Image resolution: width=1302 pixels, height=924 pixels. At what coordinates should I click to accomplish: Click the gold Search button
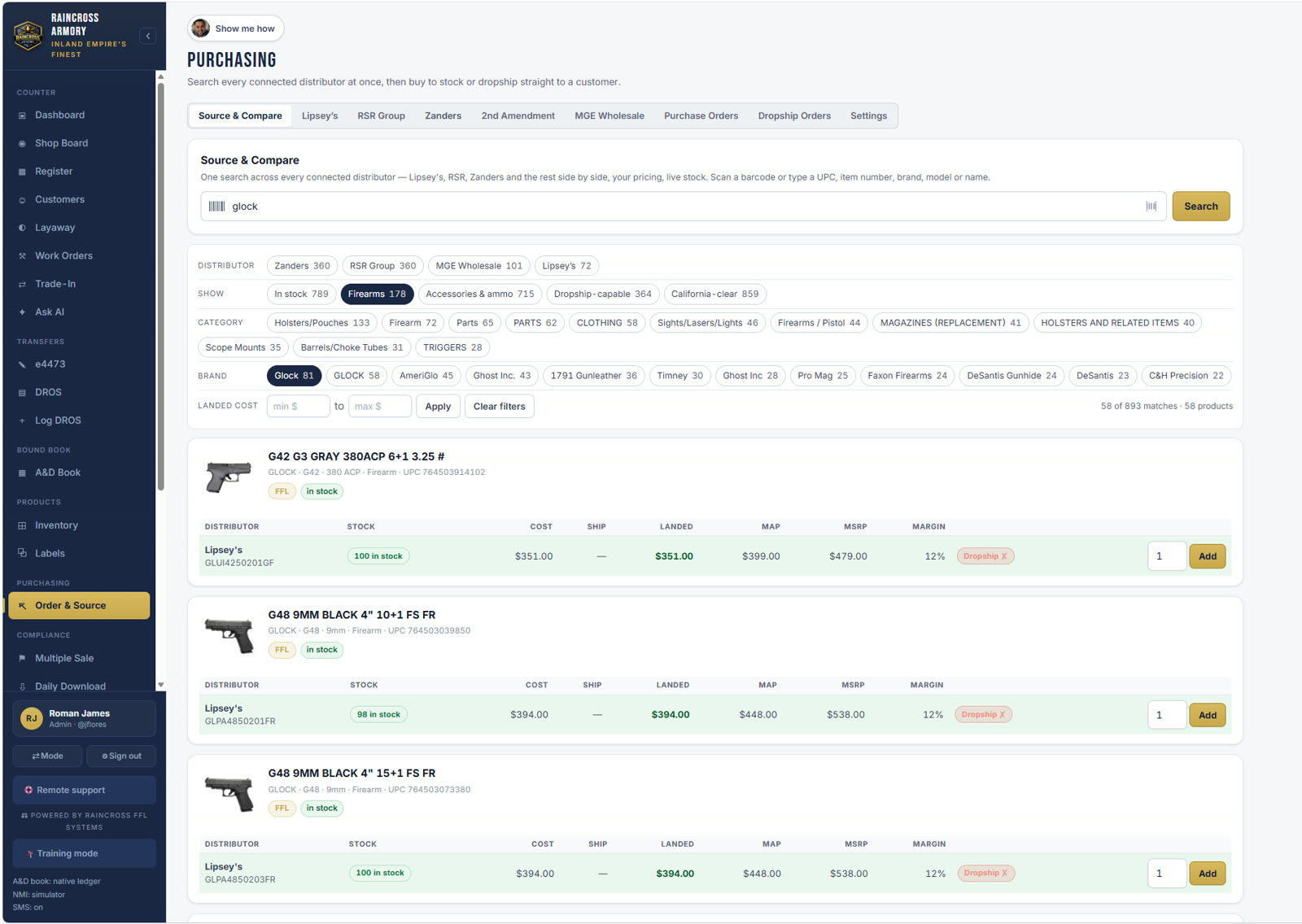1200,207
